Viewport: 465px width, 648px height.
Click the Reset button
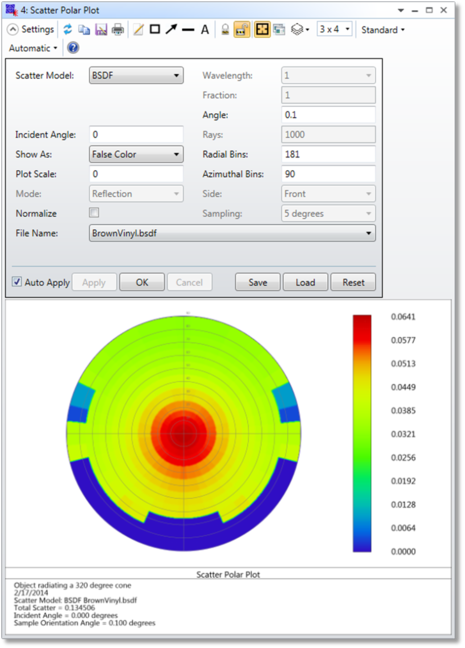tap(353, 282)
